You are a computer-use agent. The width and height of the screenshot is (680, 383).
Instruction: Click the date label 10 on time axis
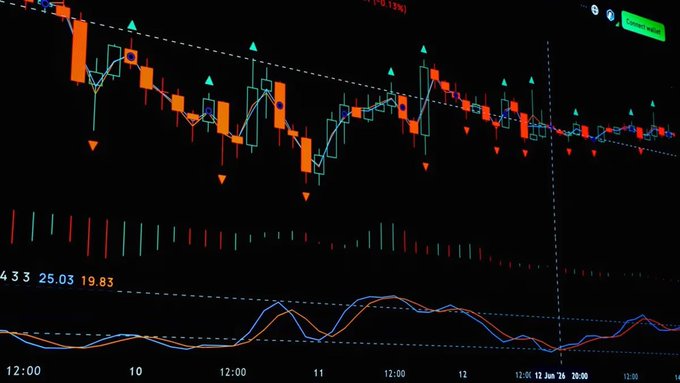coord(136,371)
